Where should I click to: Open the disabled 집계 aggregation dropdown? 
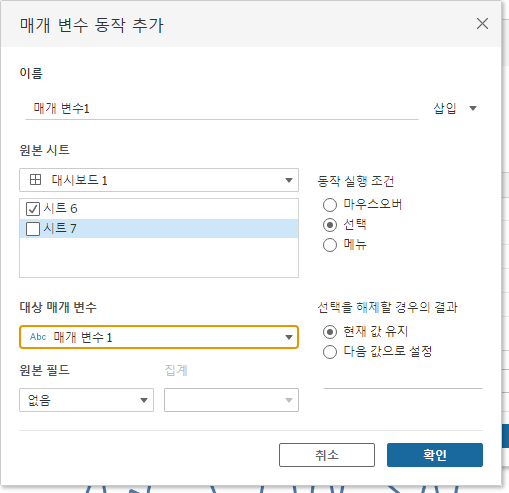[x=231, y=400]
